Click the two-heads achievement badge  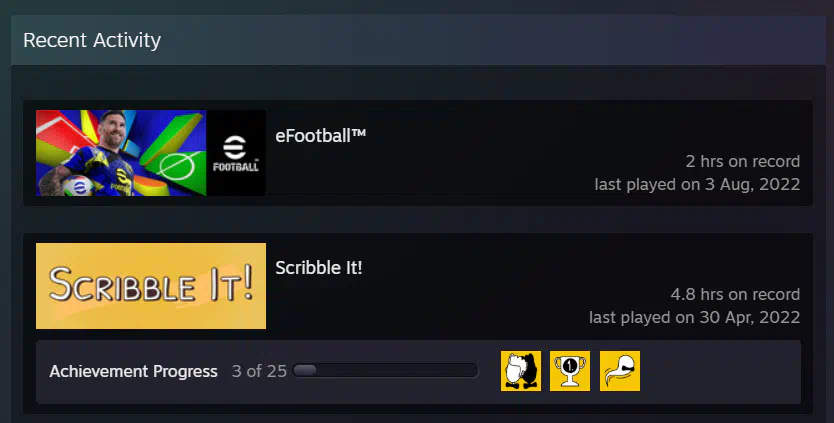click(521, 371)
